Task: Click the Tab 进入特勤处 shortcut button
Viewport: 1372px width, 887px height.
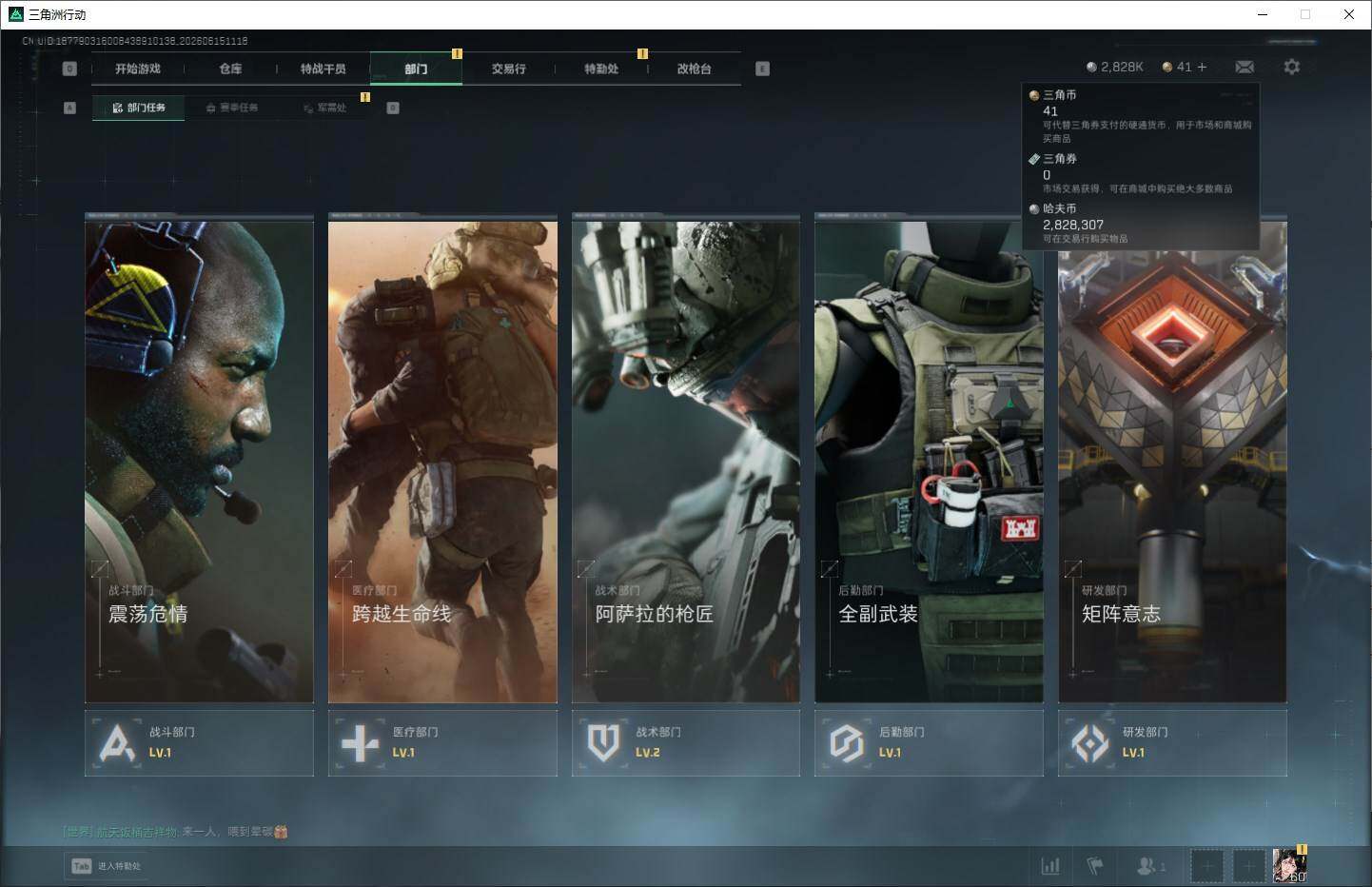Action: coord(106,866)
